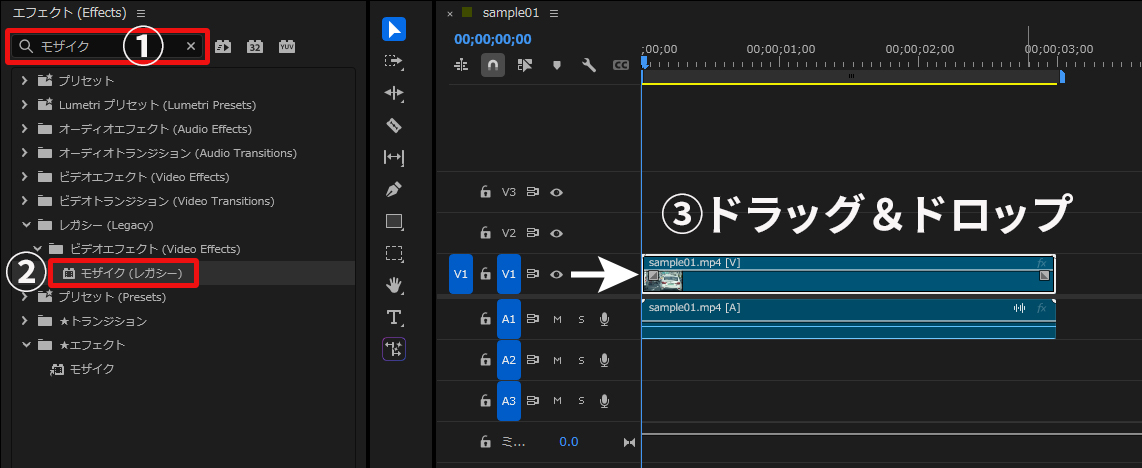This screenshot has width=1142, height=468.
Task: Open the Effects panel menu icon
Action: (141, 13)
